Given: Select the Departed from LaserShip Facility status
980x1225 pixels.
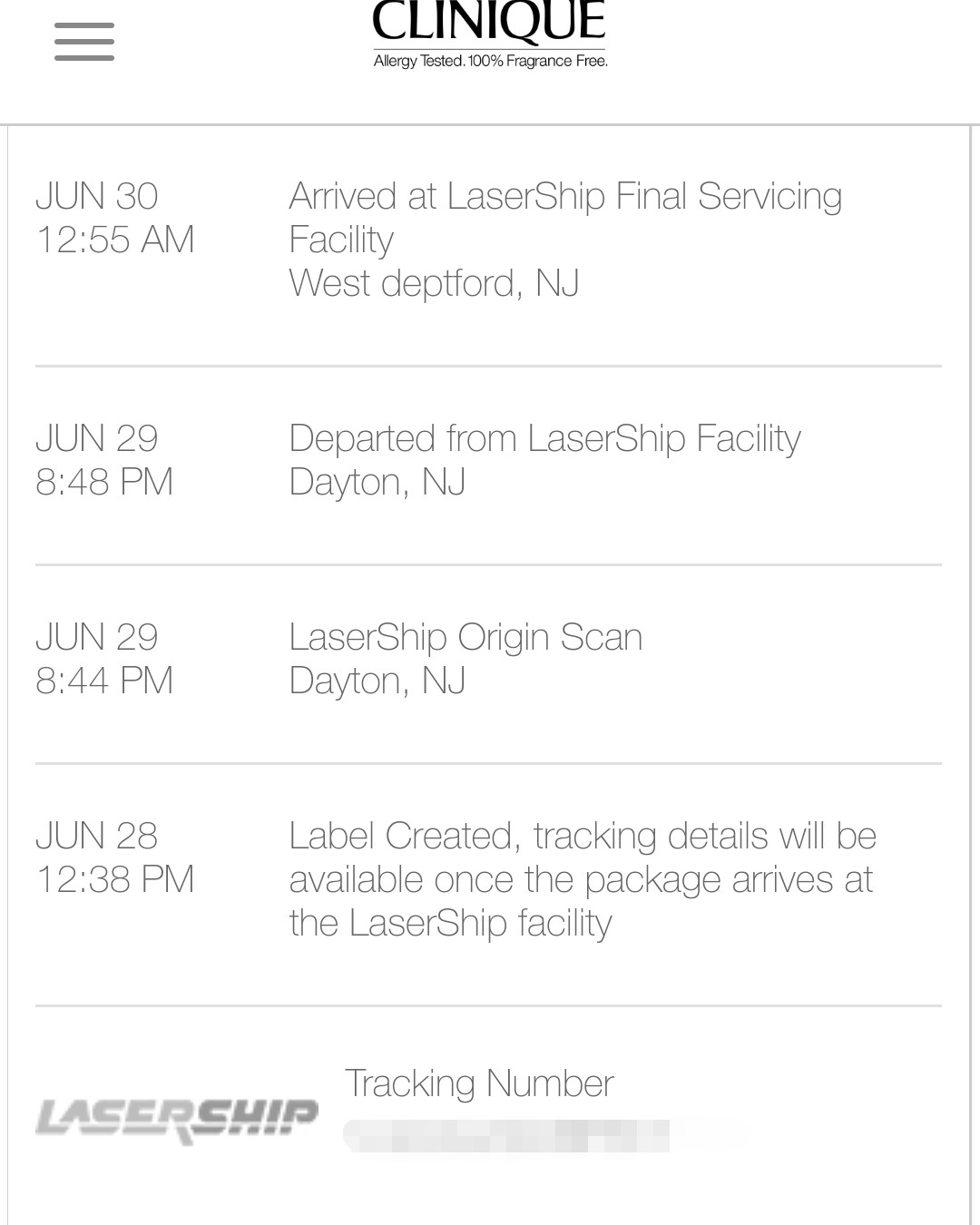Looking at the screenshot, I should 544,439.
